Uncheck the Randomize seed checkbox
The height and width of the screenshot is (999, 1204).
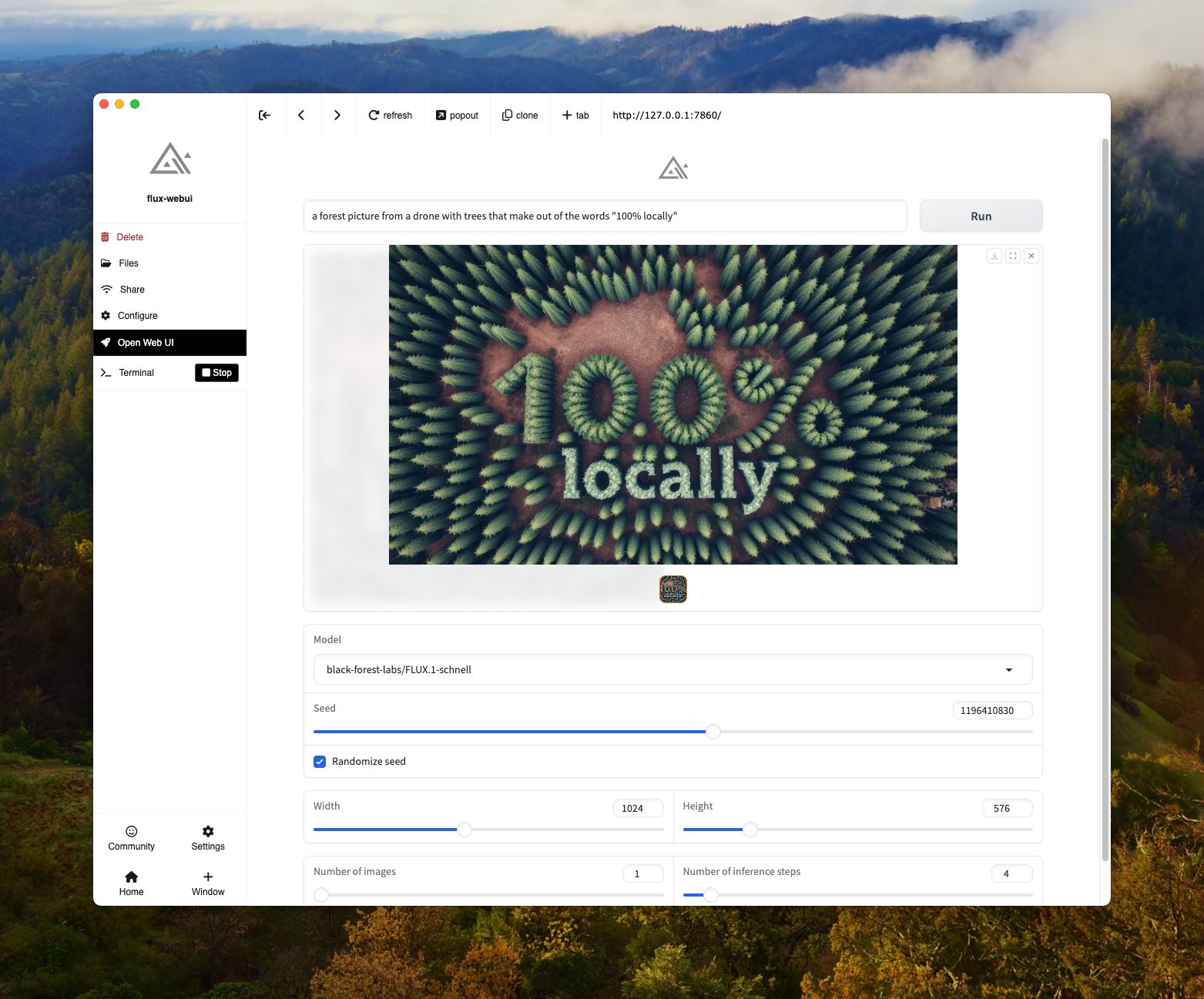(320, 762)
